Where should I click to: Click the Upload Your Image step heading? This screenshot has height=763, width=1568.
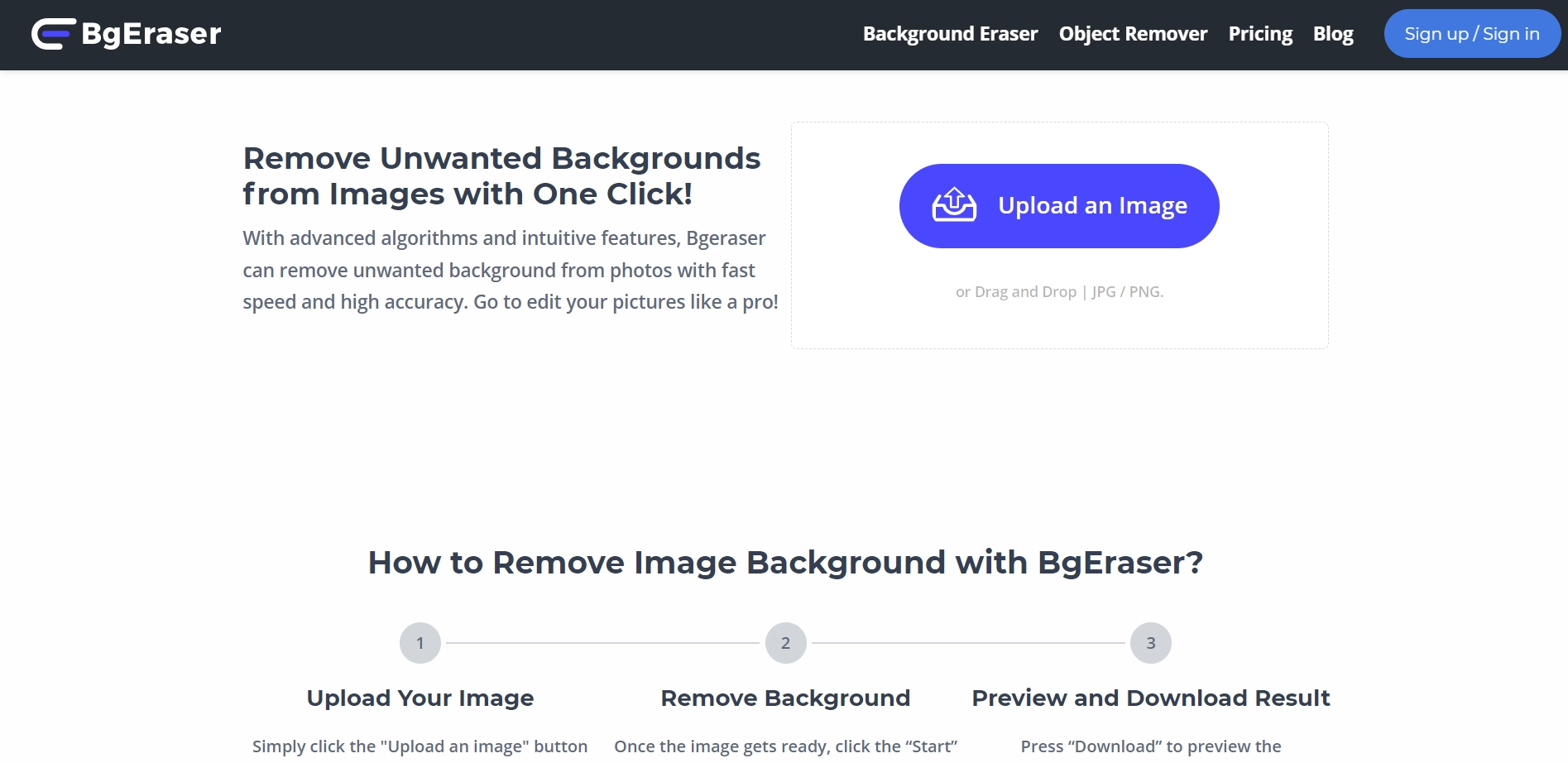coord(420,698)
